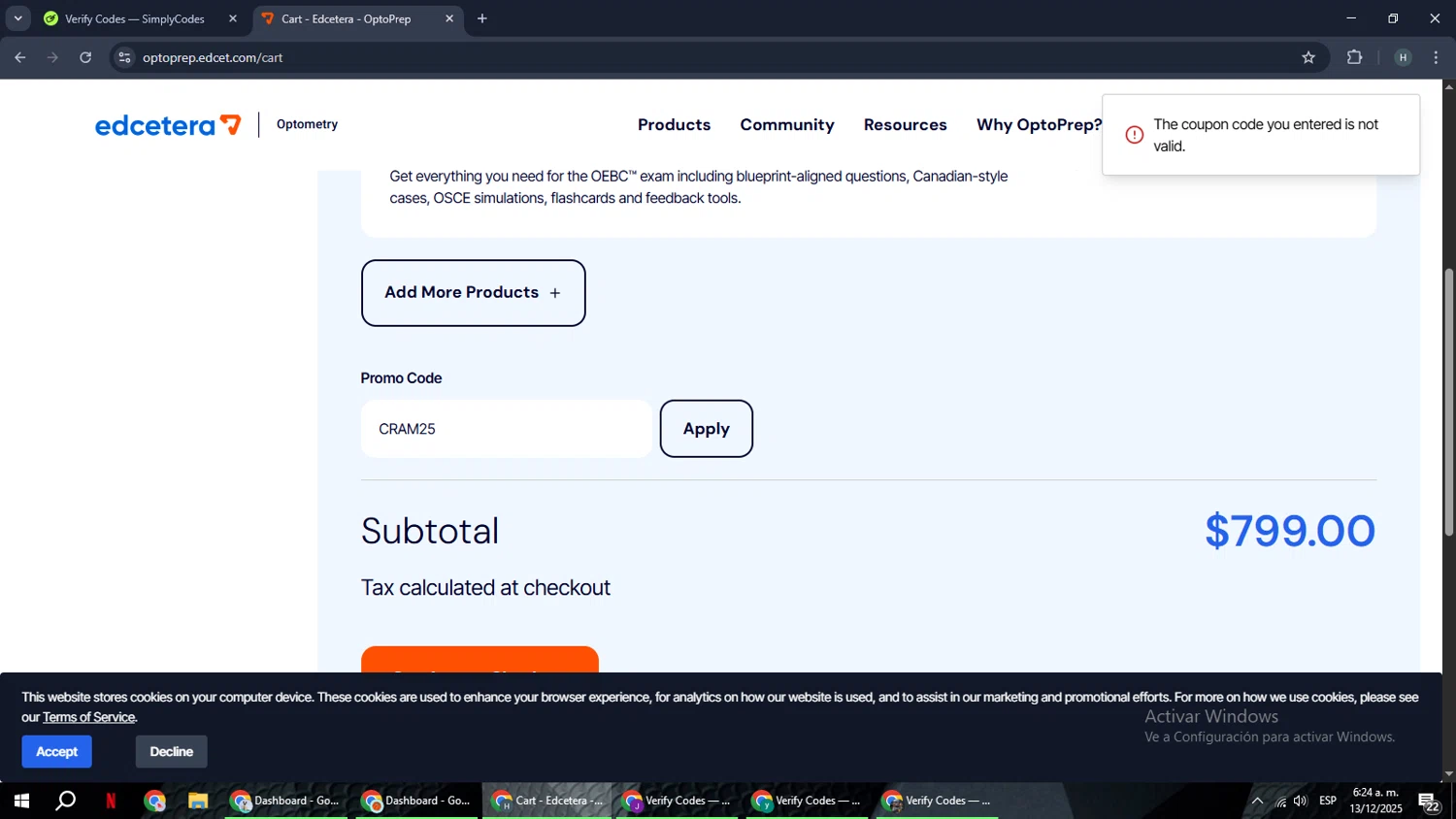
Task: Minimize the browser window
Action: pyautogui.click(x=1350, y=18)
